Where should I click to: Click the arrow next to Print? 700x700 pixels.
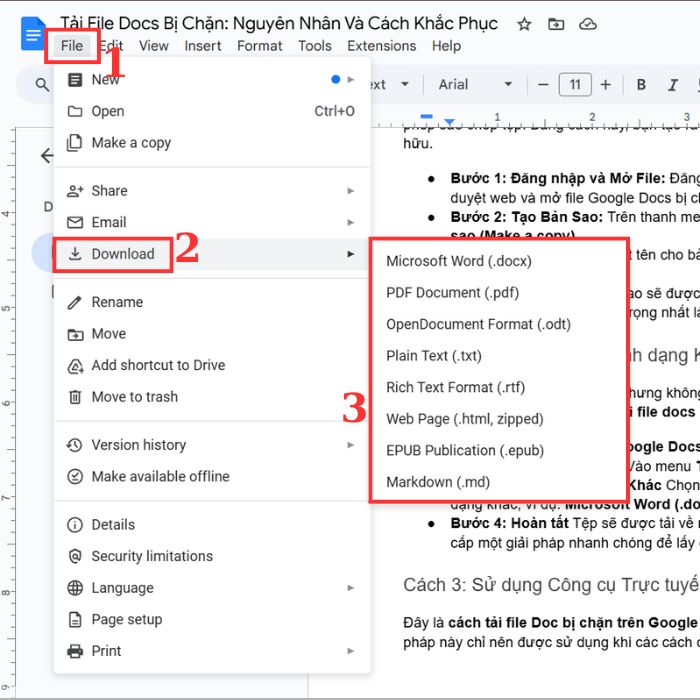point(351,651)
